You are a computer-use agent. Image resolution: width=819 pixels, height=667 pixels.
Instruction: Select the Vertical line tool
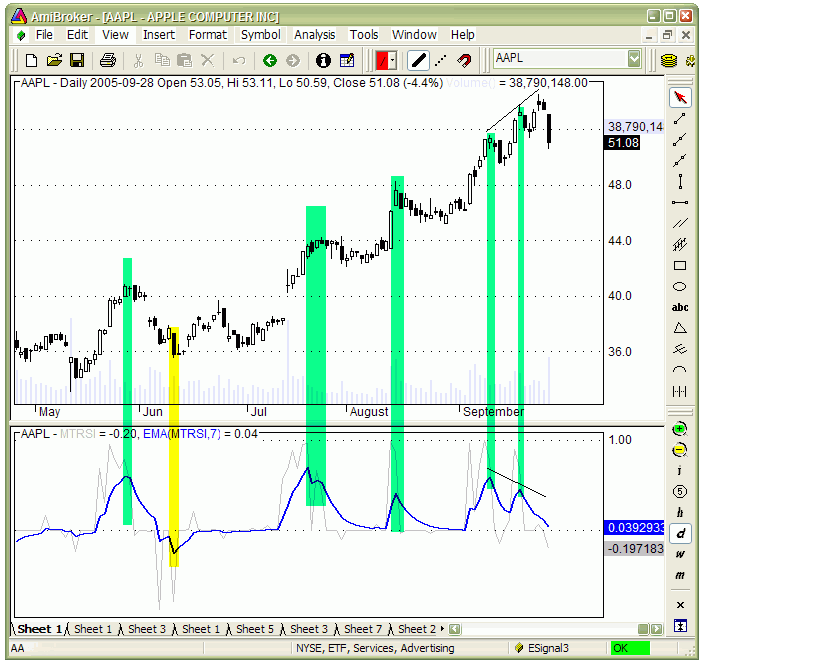[680, 181]
